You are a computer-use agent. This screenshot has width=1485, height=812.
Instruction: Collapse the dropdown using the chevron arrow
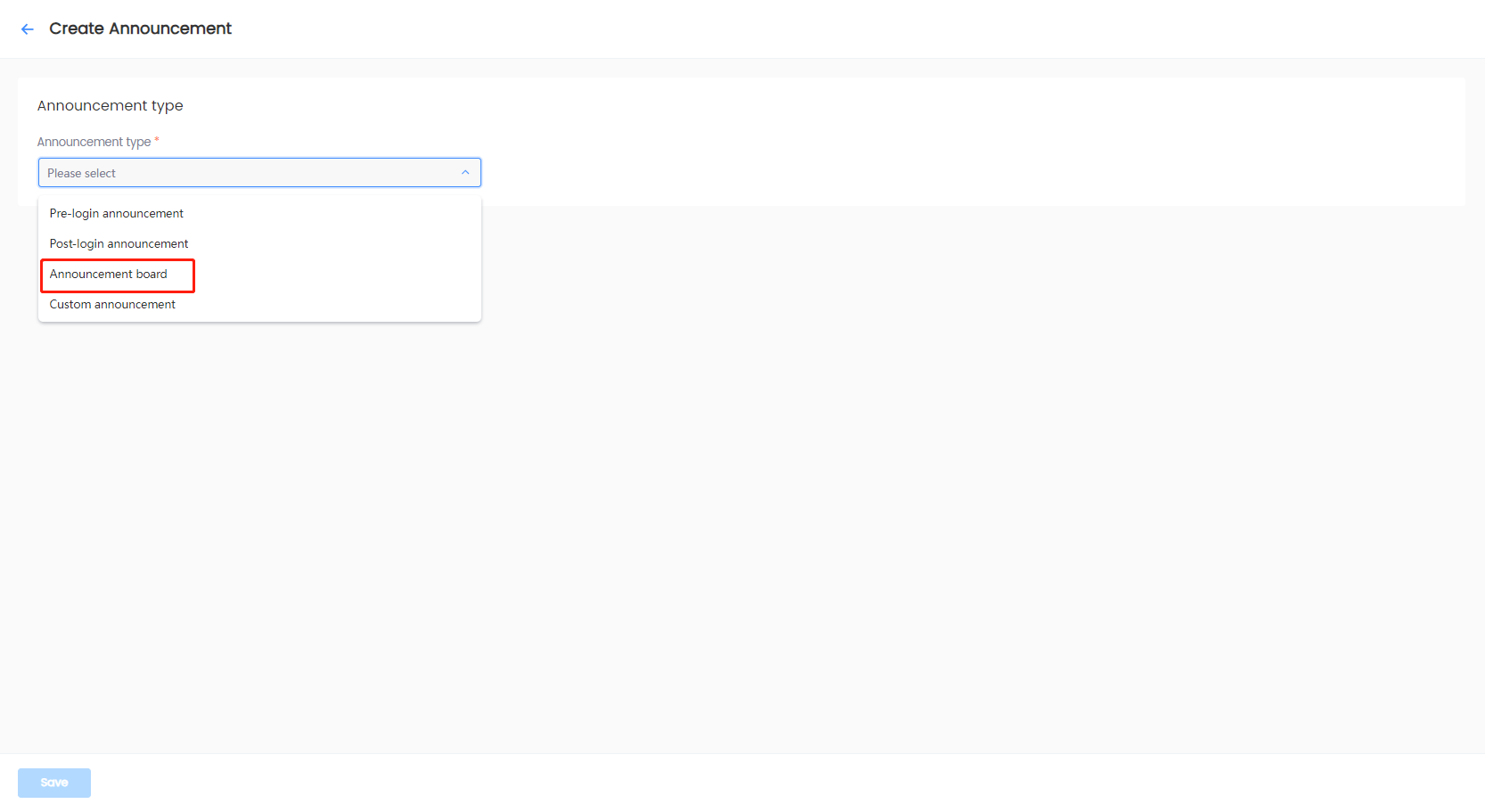tap(465, 173)
